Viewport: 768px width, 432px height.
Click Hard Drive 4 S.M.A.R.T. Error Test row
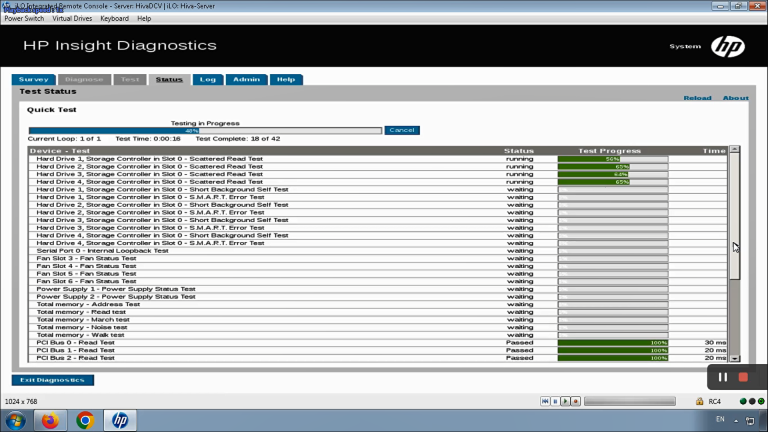[378, 243]
